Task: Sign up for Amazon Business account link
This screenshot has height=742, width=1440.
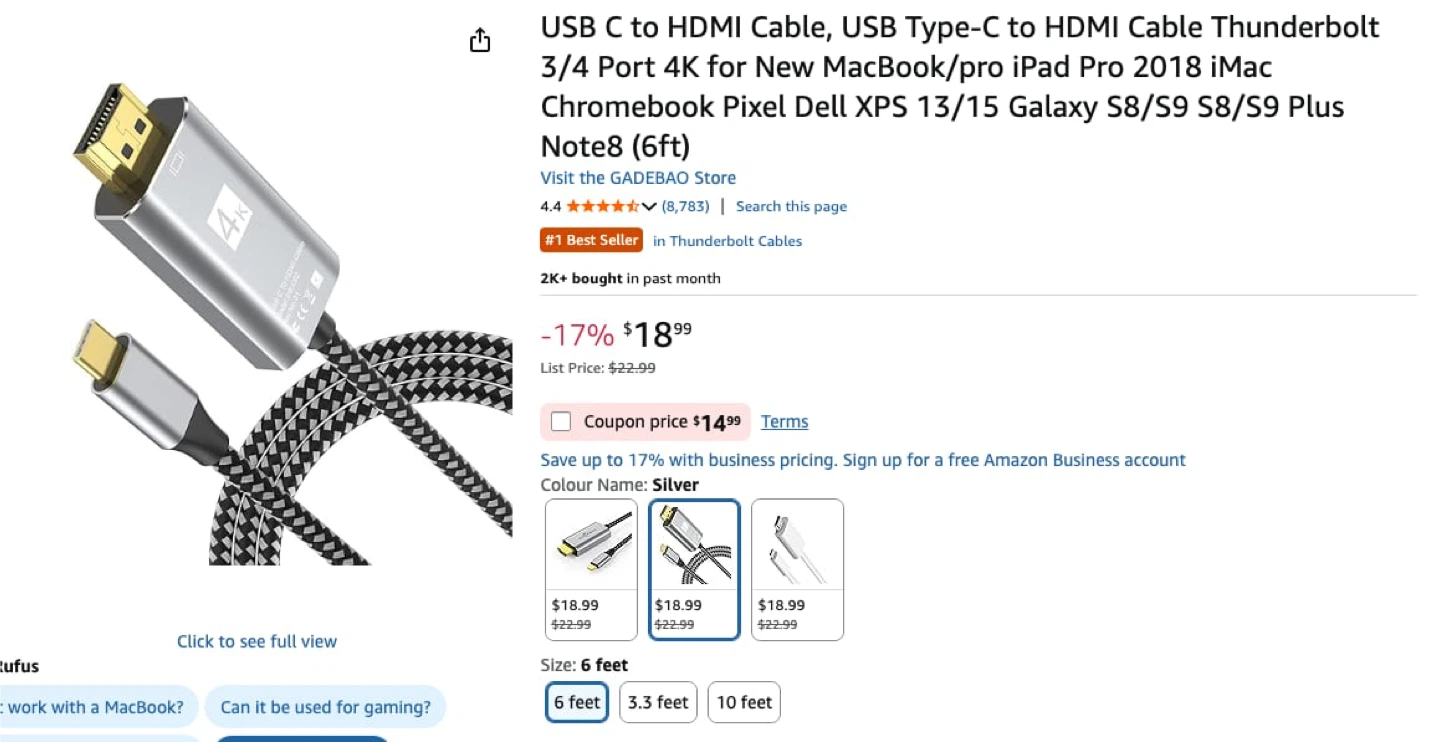Action: click(x=1014, y=460)
